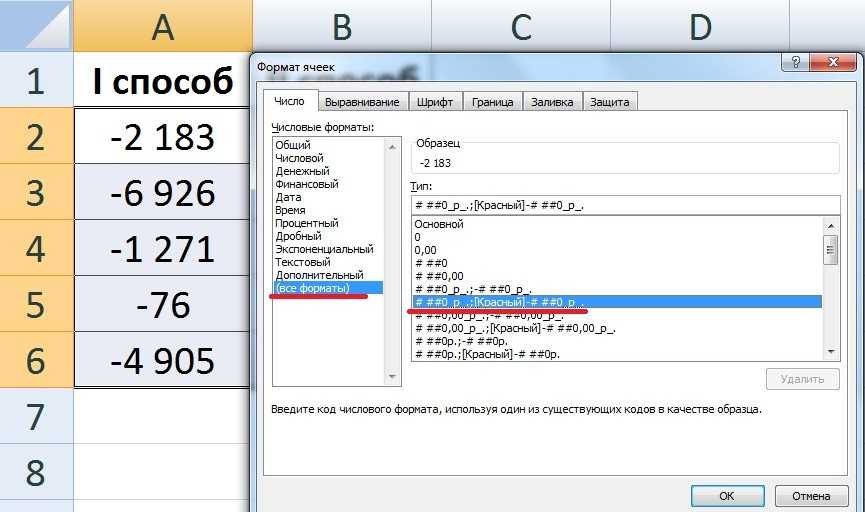Select the (все форматы) category
The height and width of the screenshot is (512, 865).
click(x=328, y=288)
